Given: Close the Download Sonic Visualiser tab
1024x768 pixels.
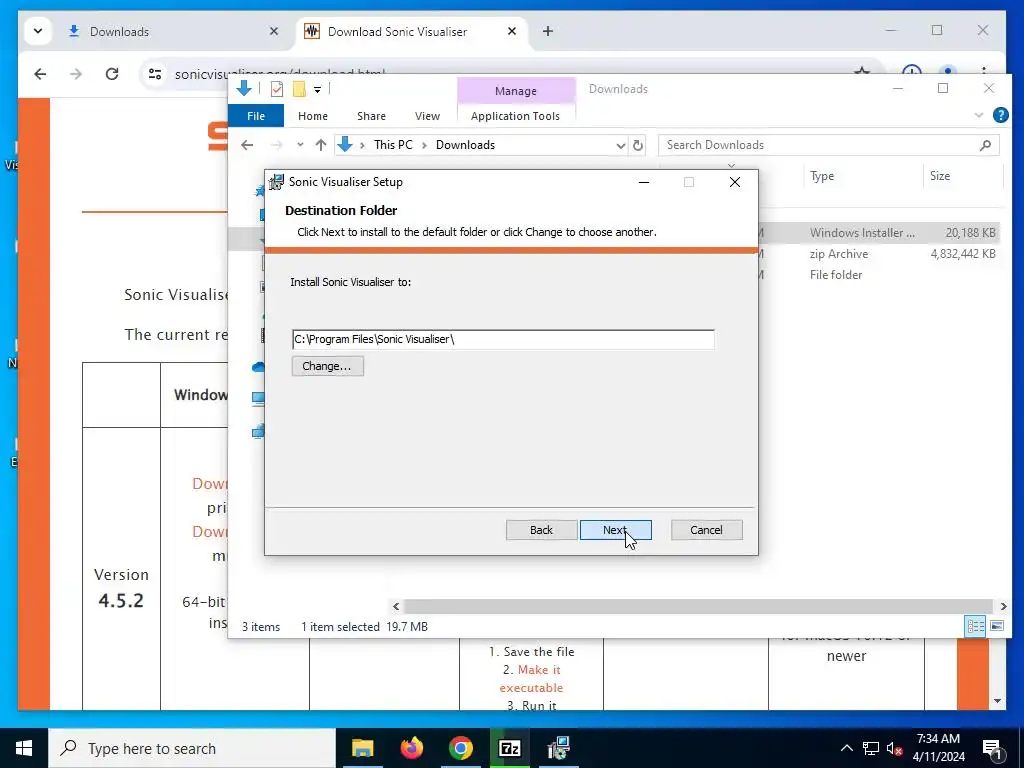Looking at the screenshot, I should click(512, 31).
